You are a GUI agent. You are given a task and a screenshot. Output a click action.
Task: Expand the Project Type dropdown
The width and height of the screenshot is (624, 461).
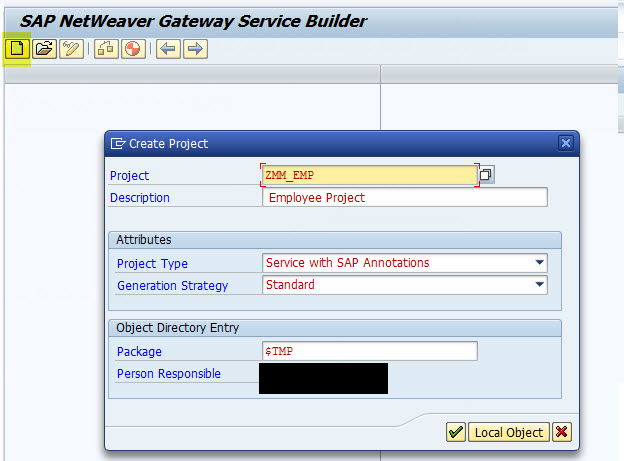point(539,263)
